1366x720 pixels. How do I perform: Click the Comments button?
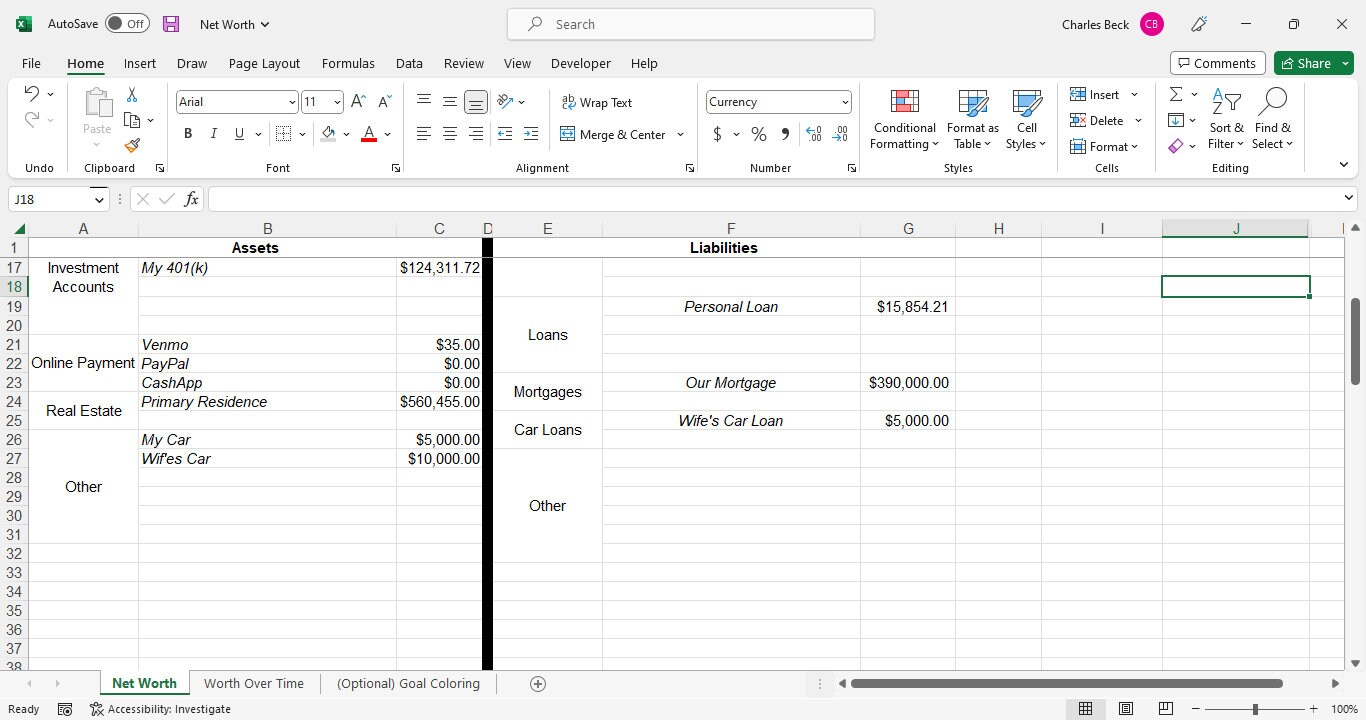click(1217, 63)
